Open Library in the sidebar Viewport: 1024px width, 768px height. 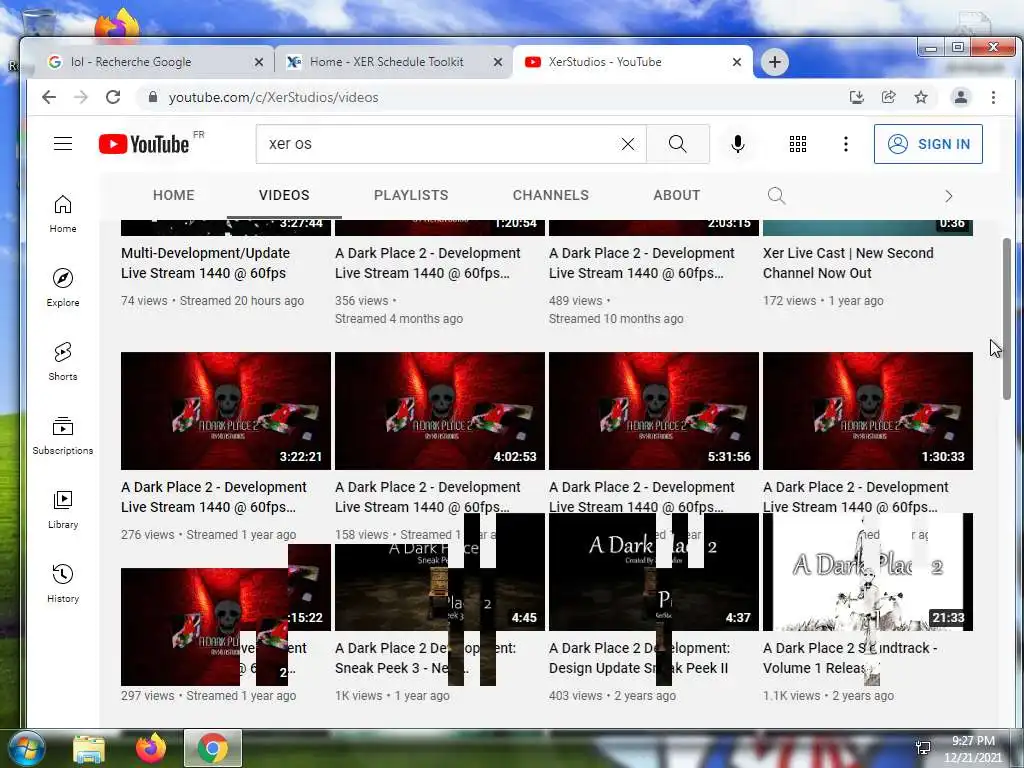click(63, 509)
